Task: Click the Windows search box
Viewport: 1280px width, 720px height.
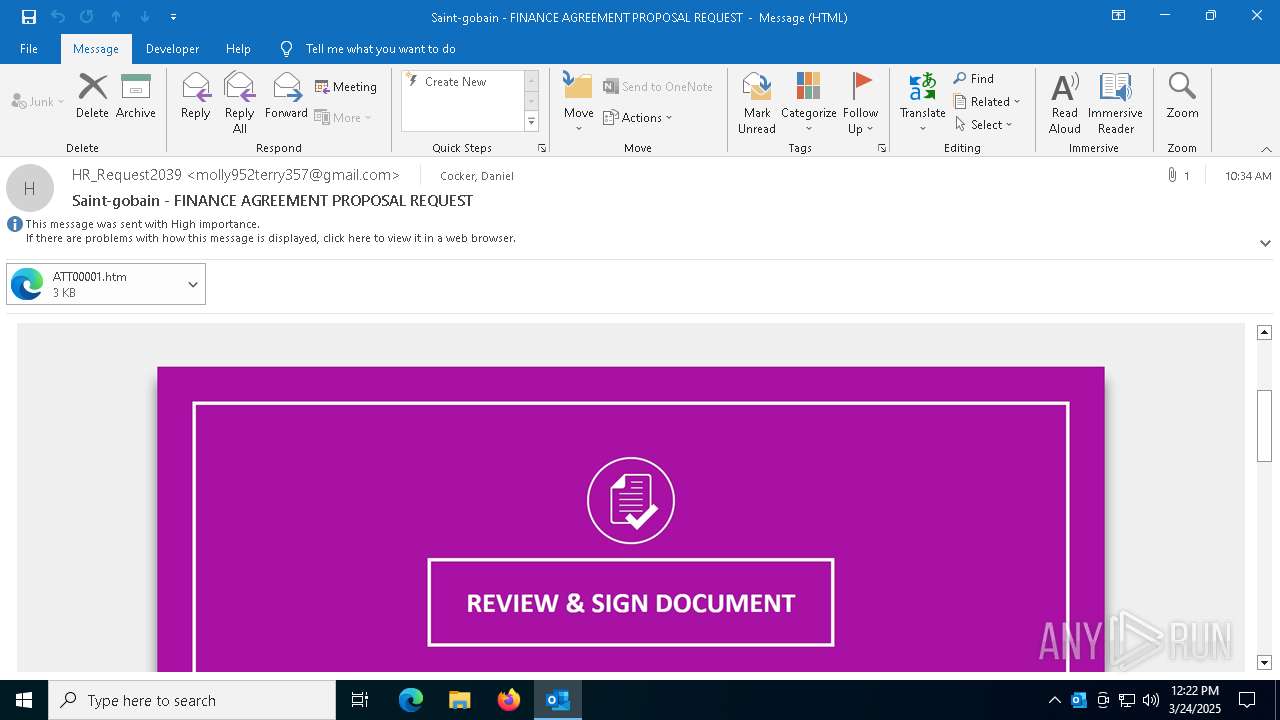Action: tap(192, 700)
